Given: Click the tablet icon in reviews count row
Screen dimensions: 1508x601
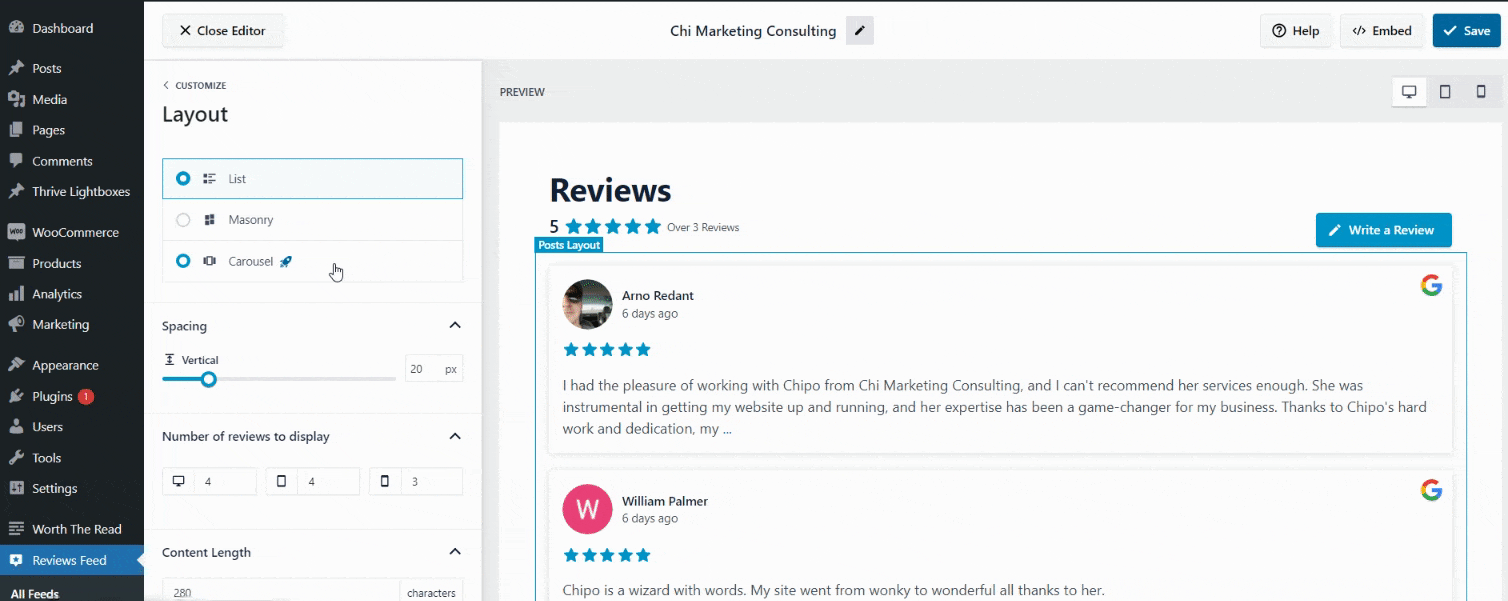Looking at the screenshot, I should pyautogui.click(x=281, y=481).
